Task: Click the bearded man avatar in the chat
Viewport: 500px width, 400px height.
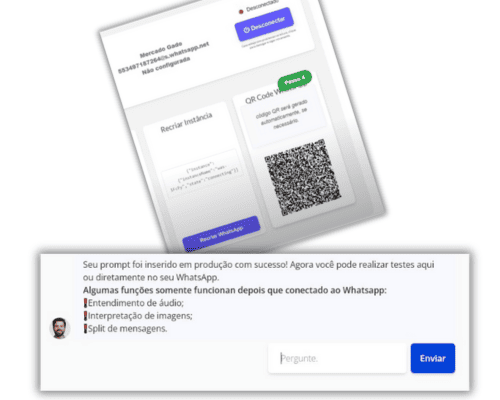Action: pyautogui.click(x=59, y=328)
